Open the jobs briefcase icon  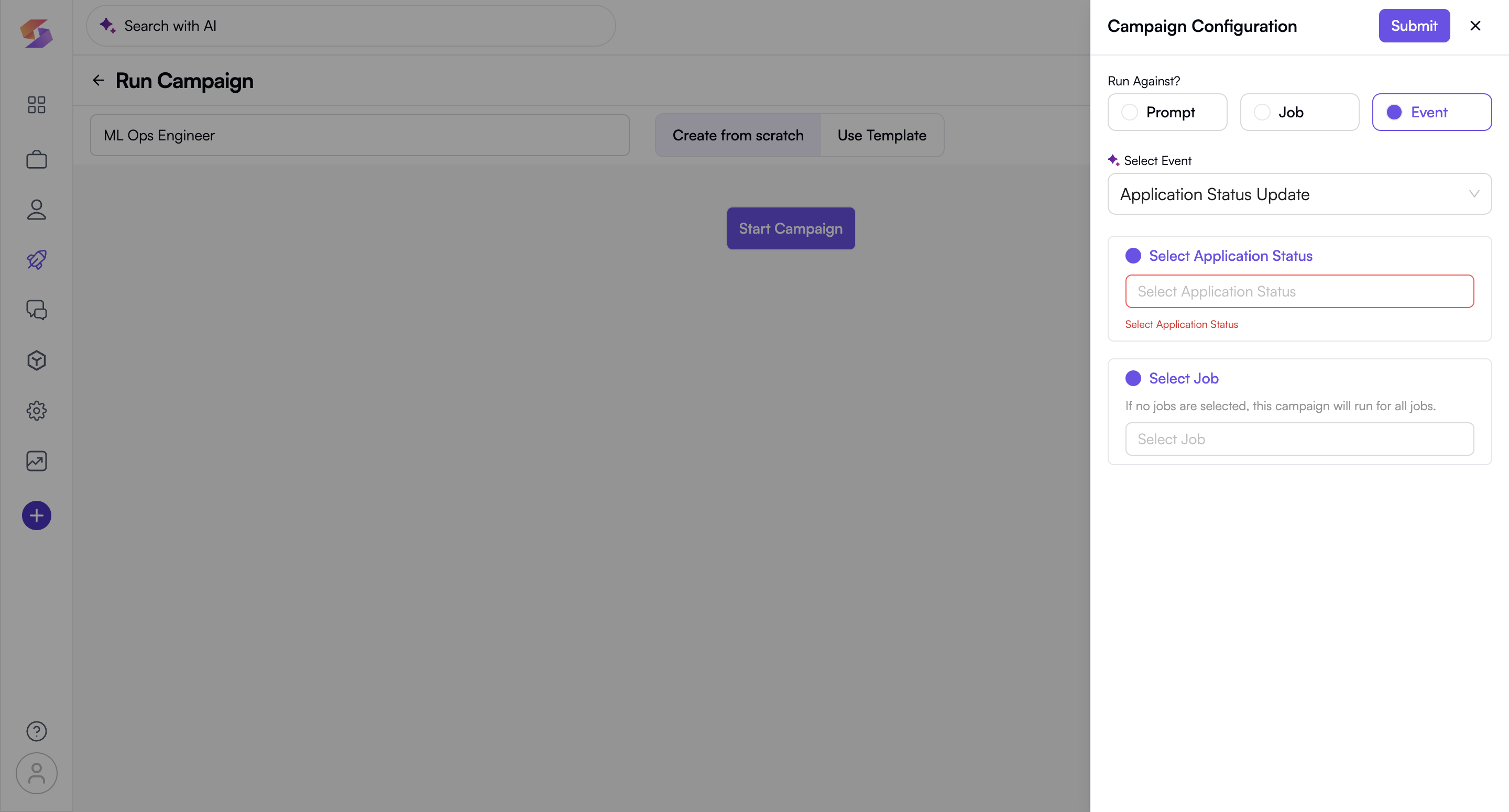(36, 159)
